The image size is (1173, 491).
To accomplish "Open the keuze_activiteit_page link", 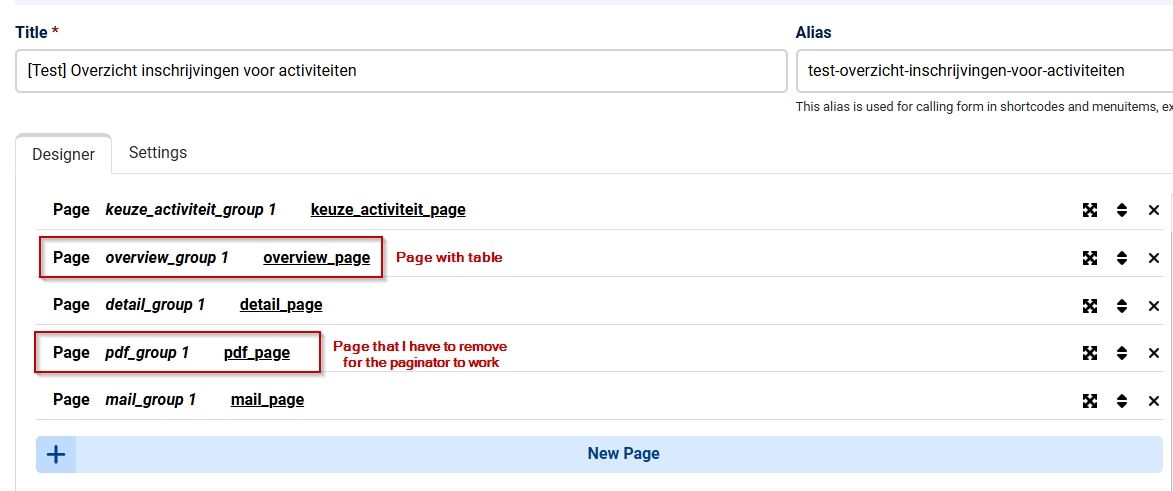I will tap(388, 210).
